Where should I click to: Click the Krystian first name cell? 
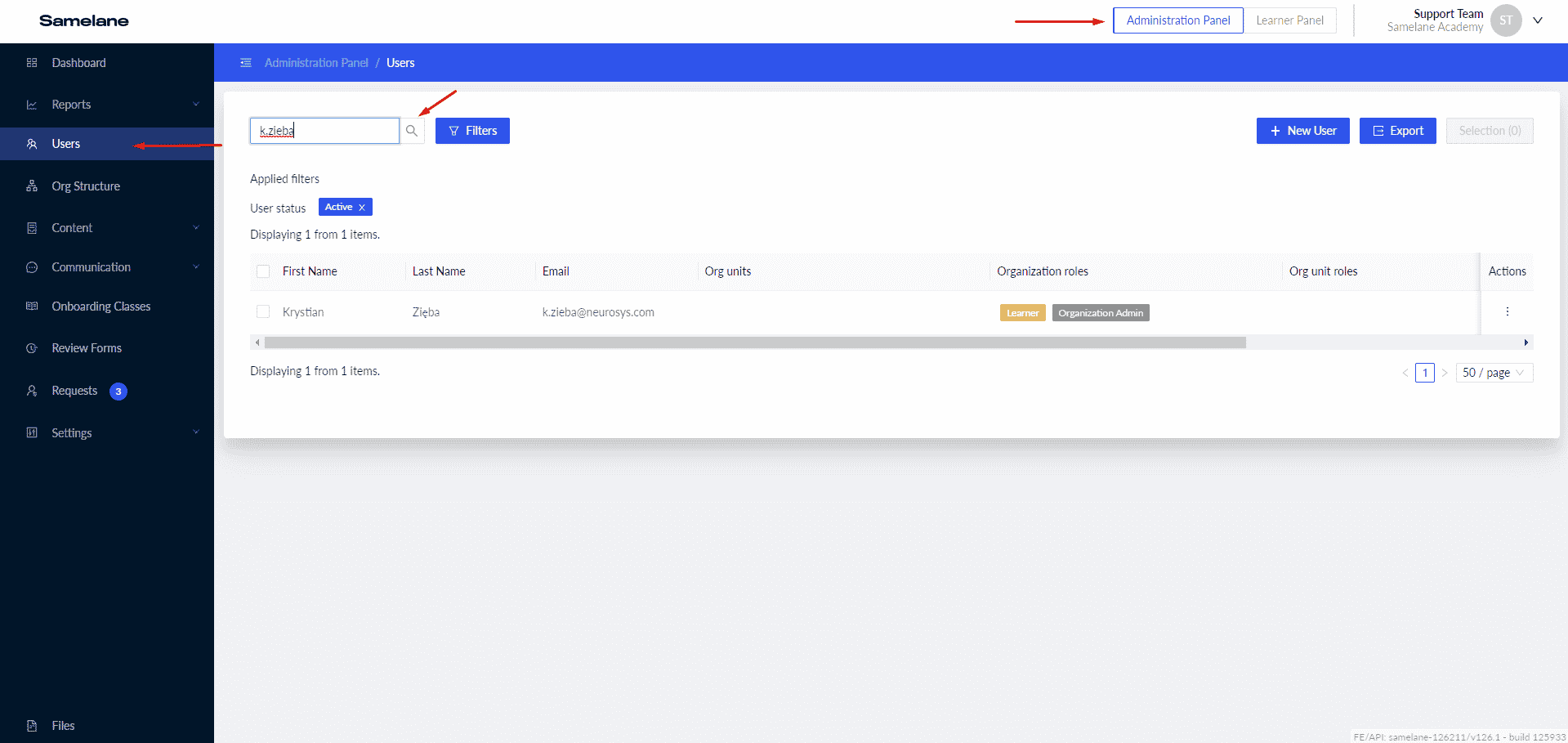tap(303, 312)
